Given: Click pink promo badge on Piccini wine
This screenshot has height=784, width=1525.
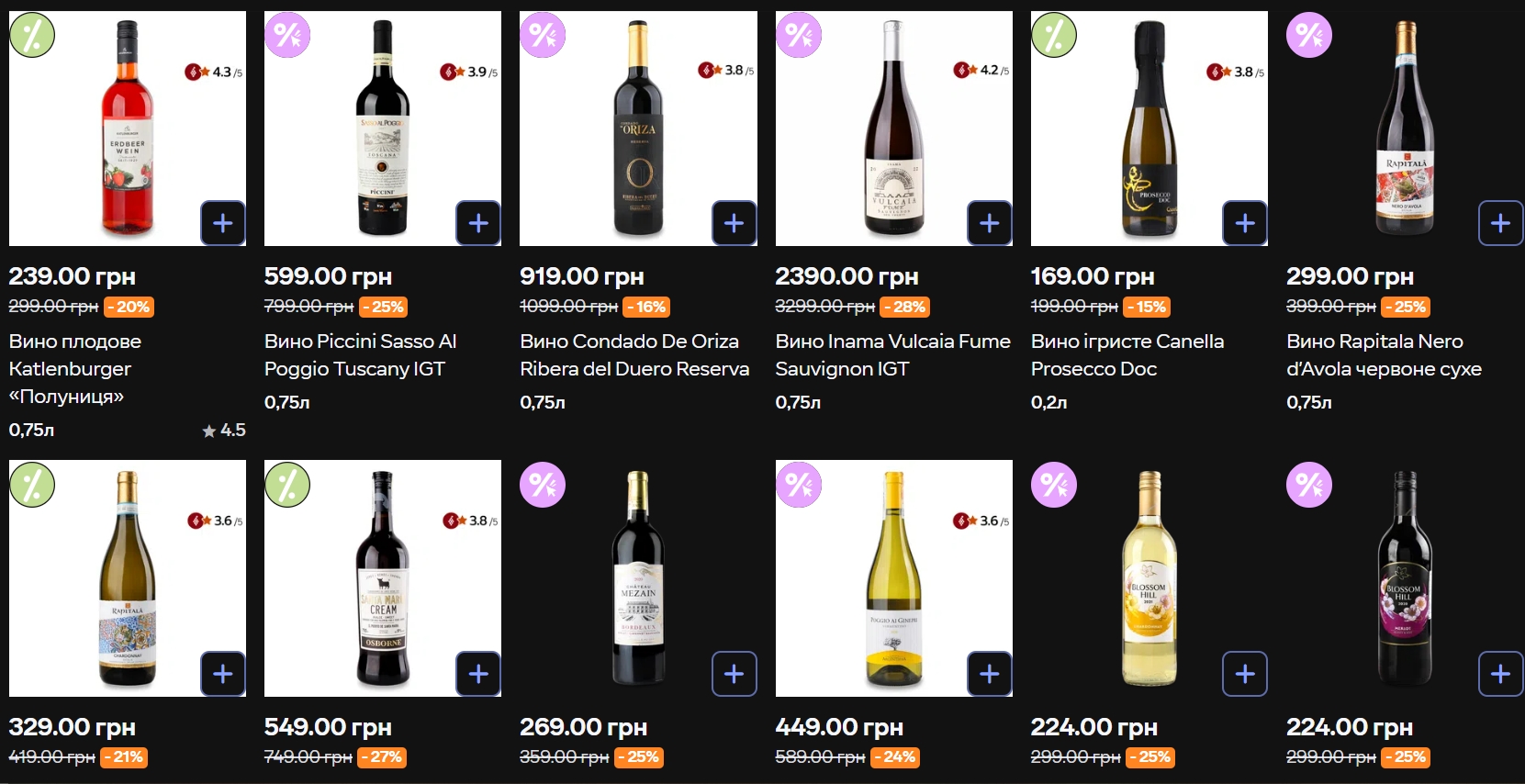Looking at the screenshot, I should [287, 36].
